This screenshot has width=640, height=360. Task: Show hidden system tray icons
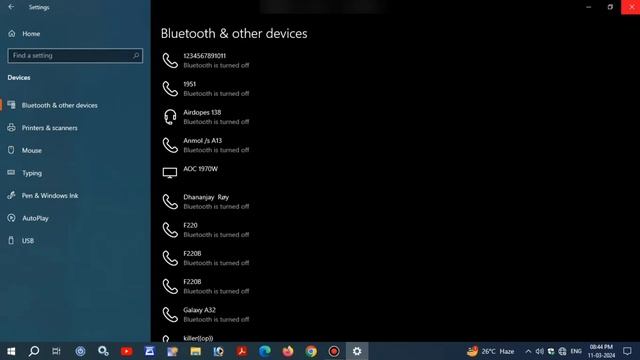click(528, 351)
